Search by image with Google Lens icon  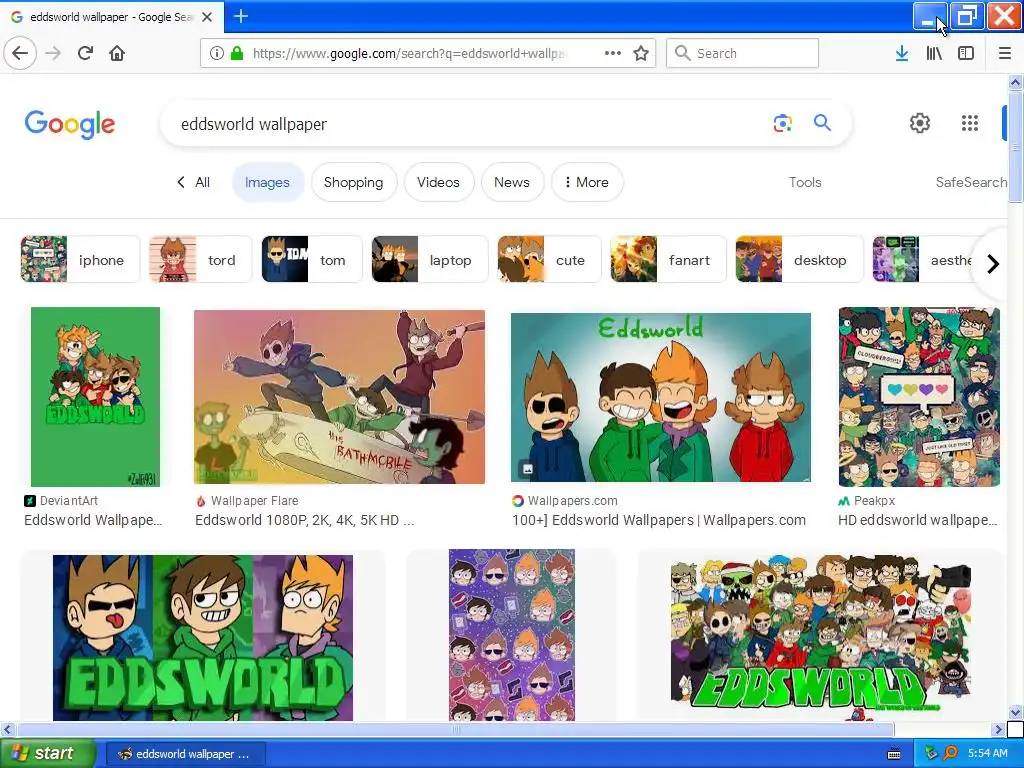782,123
